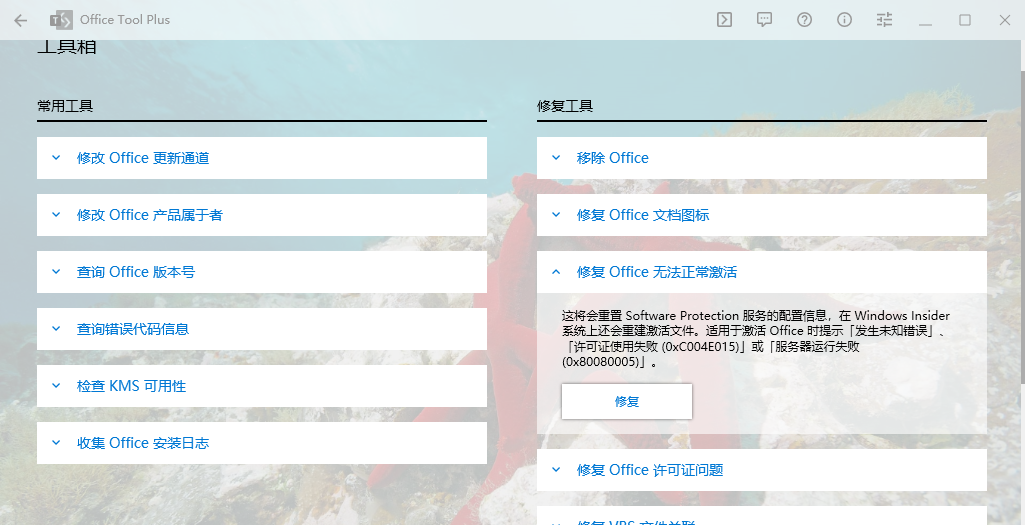The height and width of the screenshot is (525, 1025).
Task: Expand chevron beside 修复 Office 文档图标
Action: [x=556, y=214]
